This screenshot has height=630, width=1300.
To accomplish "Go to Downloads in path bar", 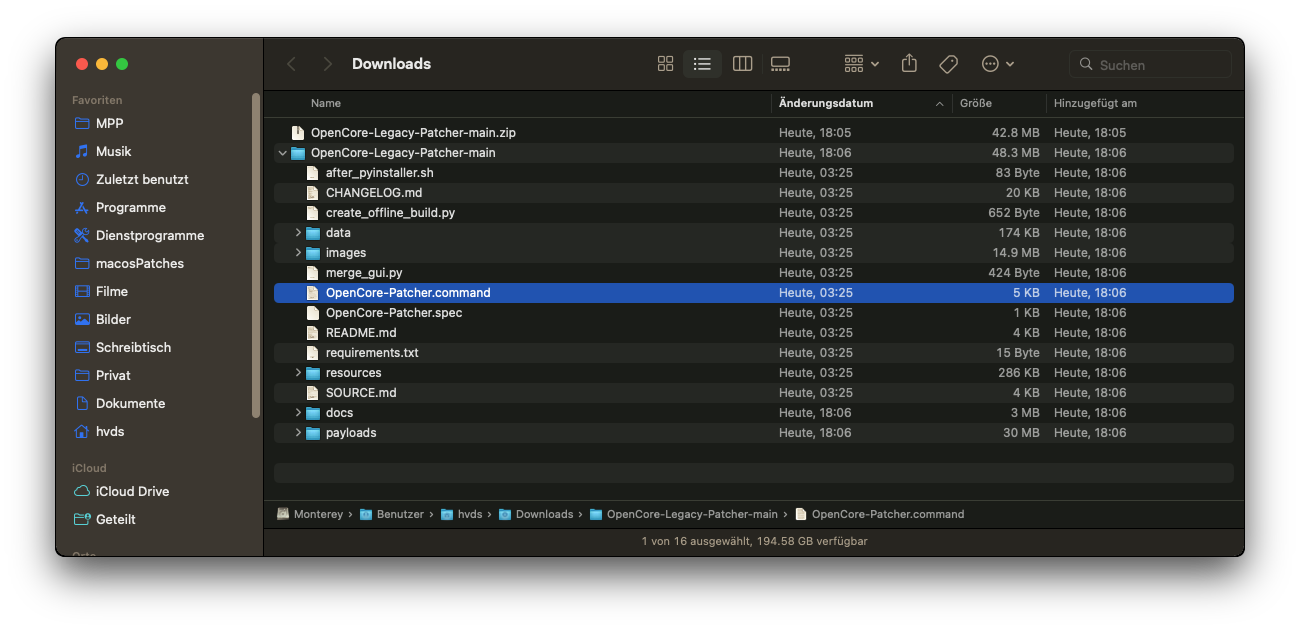I will (536, 514).
